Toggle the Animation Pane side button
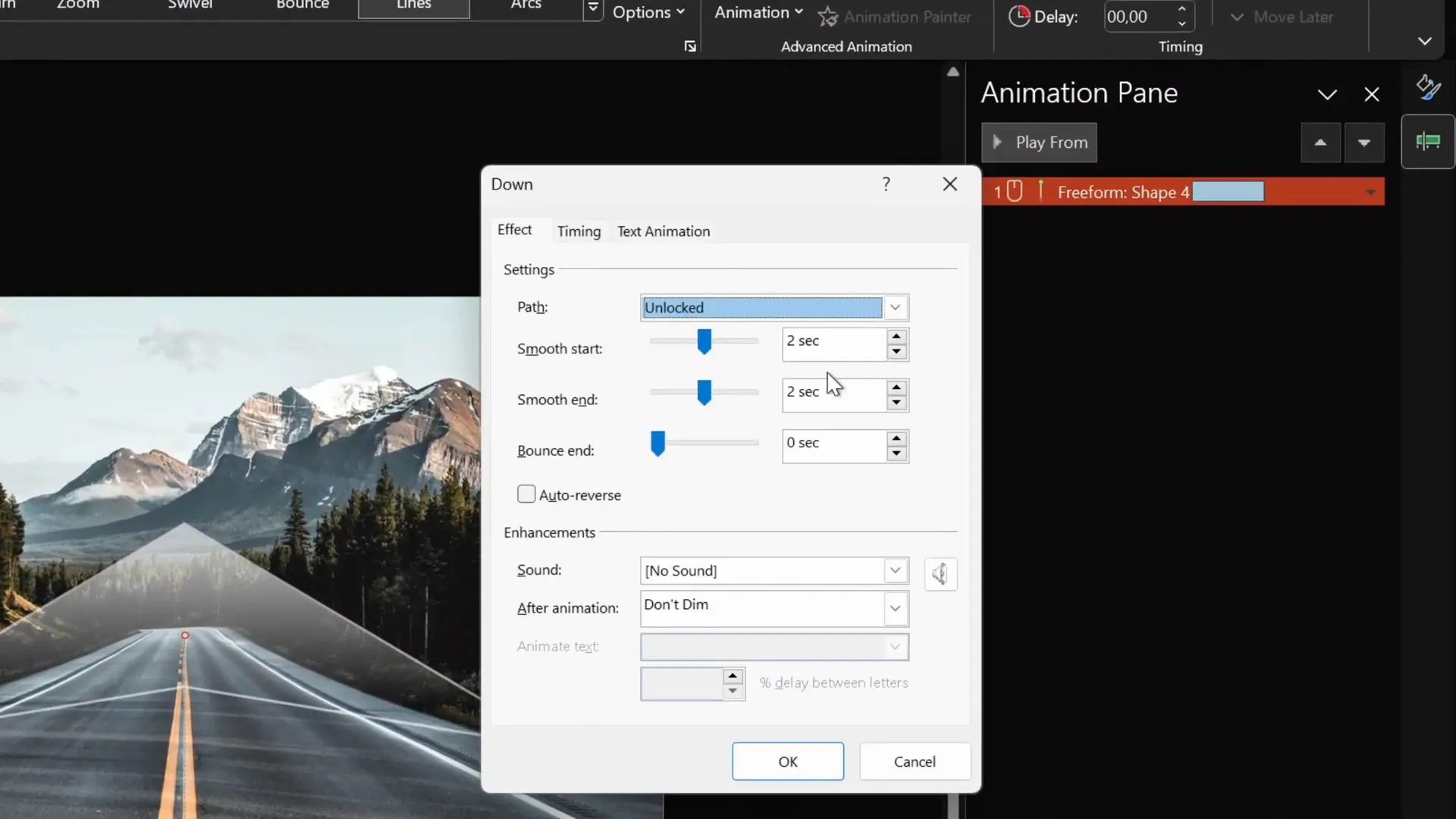This screenshot has height=819, width=1456. [1428, 142]
